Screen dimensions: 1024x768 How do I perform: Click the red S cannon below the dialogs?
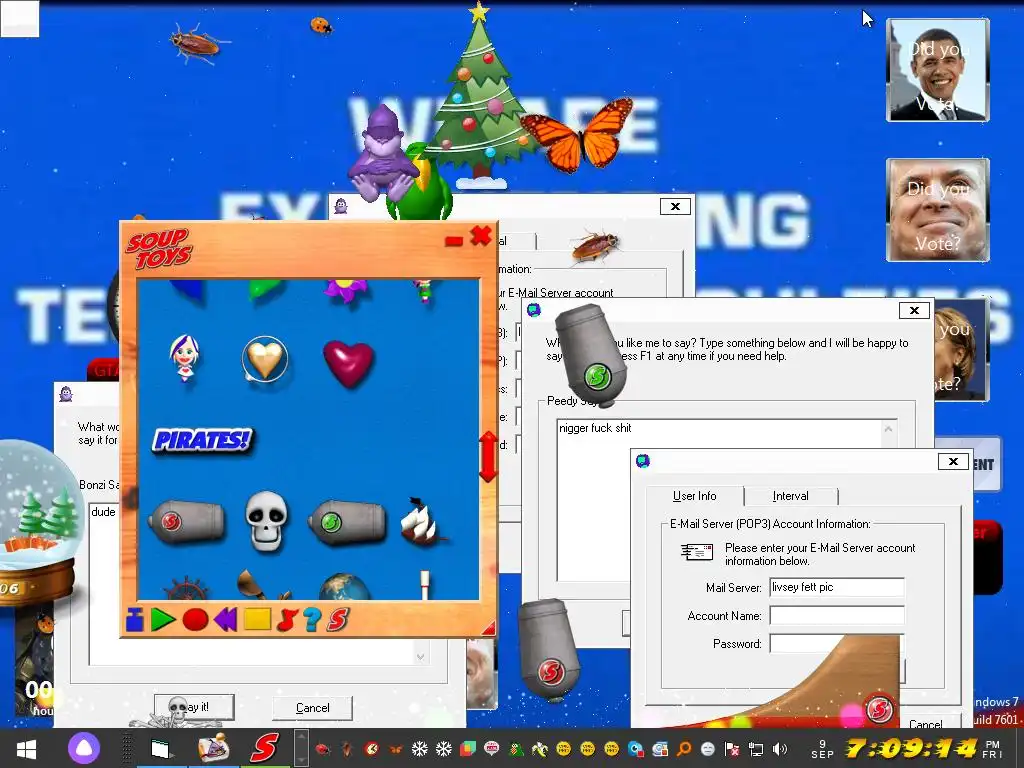coord(549,650)
